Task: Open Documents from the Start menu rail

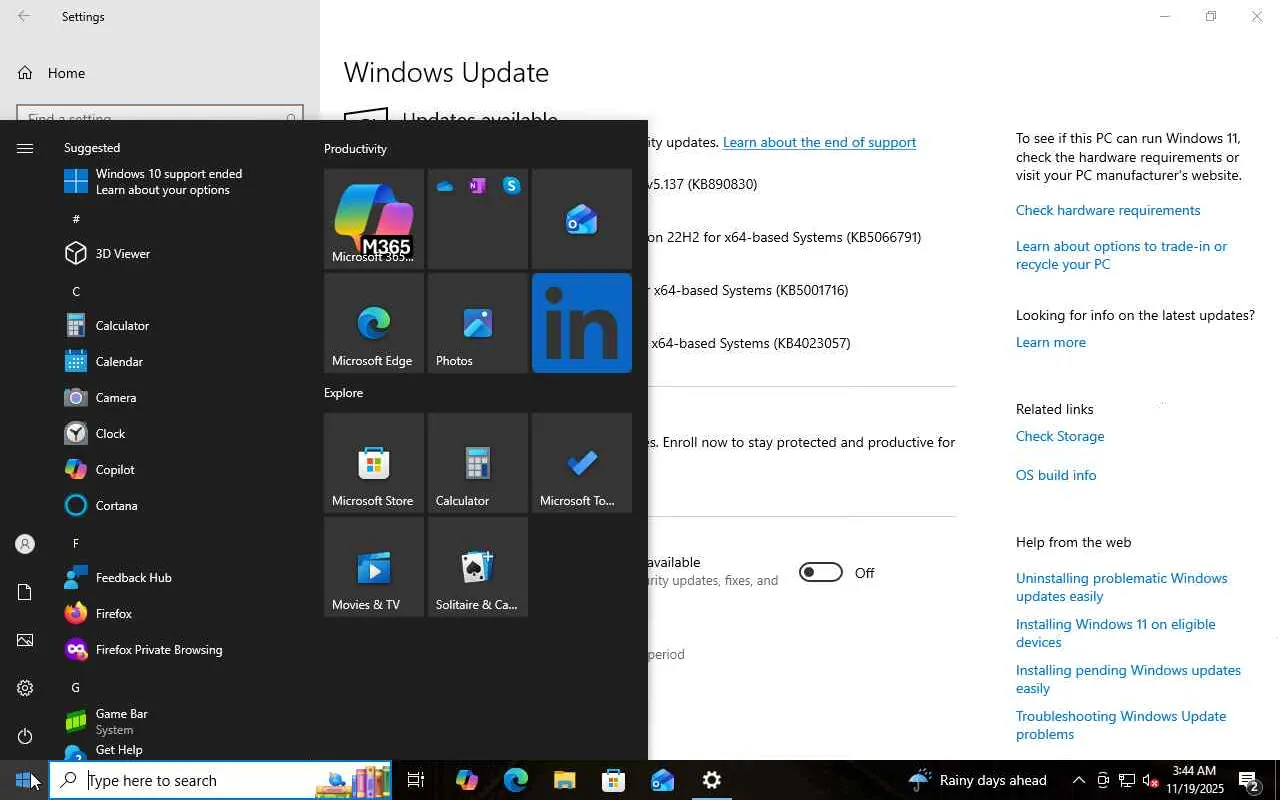Action: [x=25, y=592]
